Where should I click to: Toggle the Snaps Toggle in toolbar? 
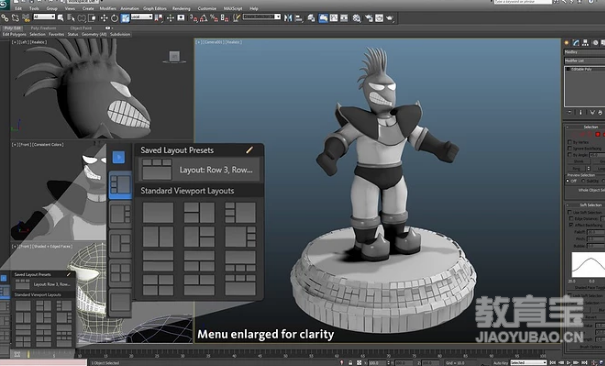point(193,18)
